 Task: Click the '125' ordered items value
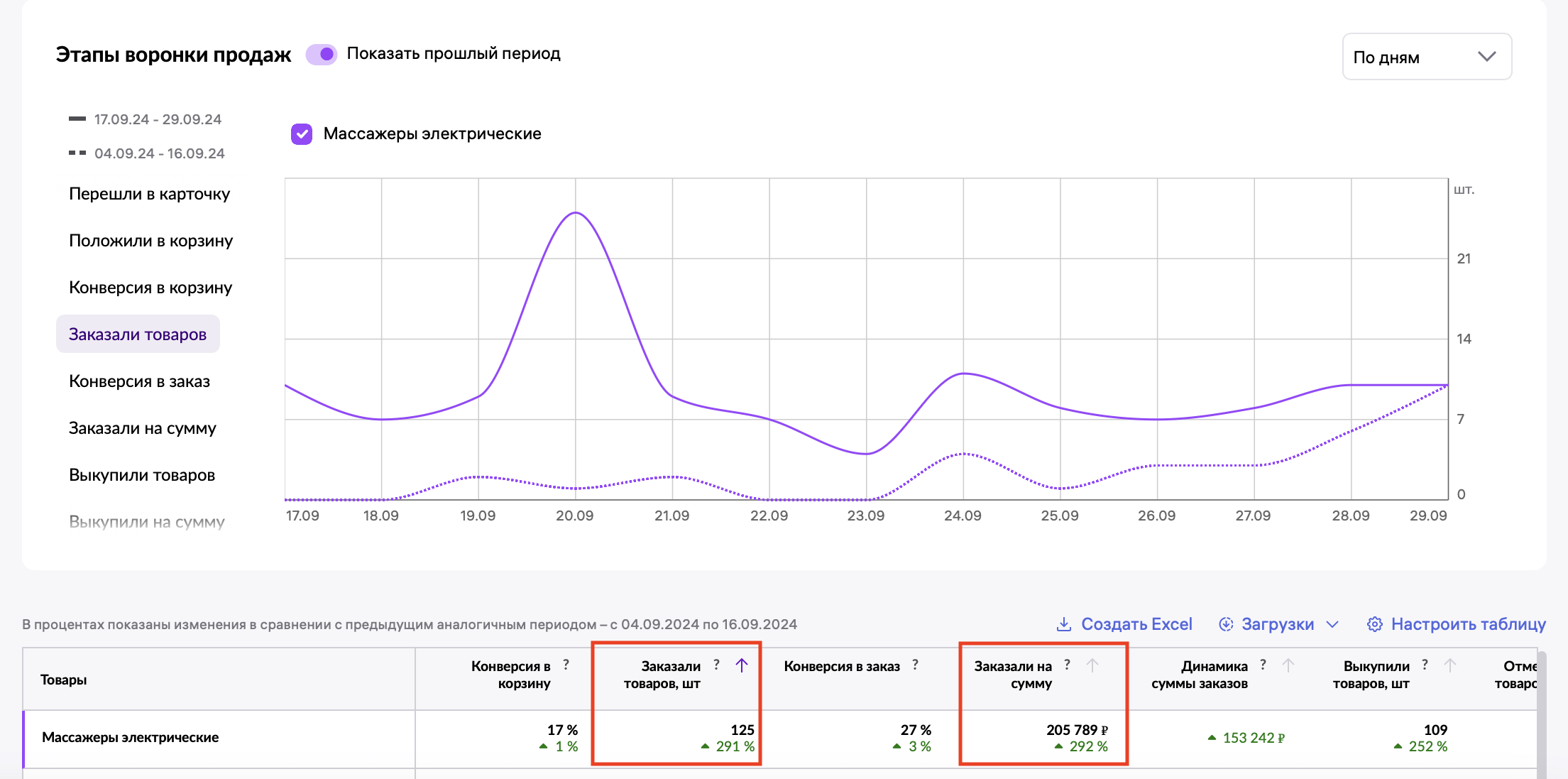click(742, 730)
